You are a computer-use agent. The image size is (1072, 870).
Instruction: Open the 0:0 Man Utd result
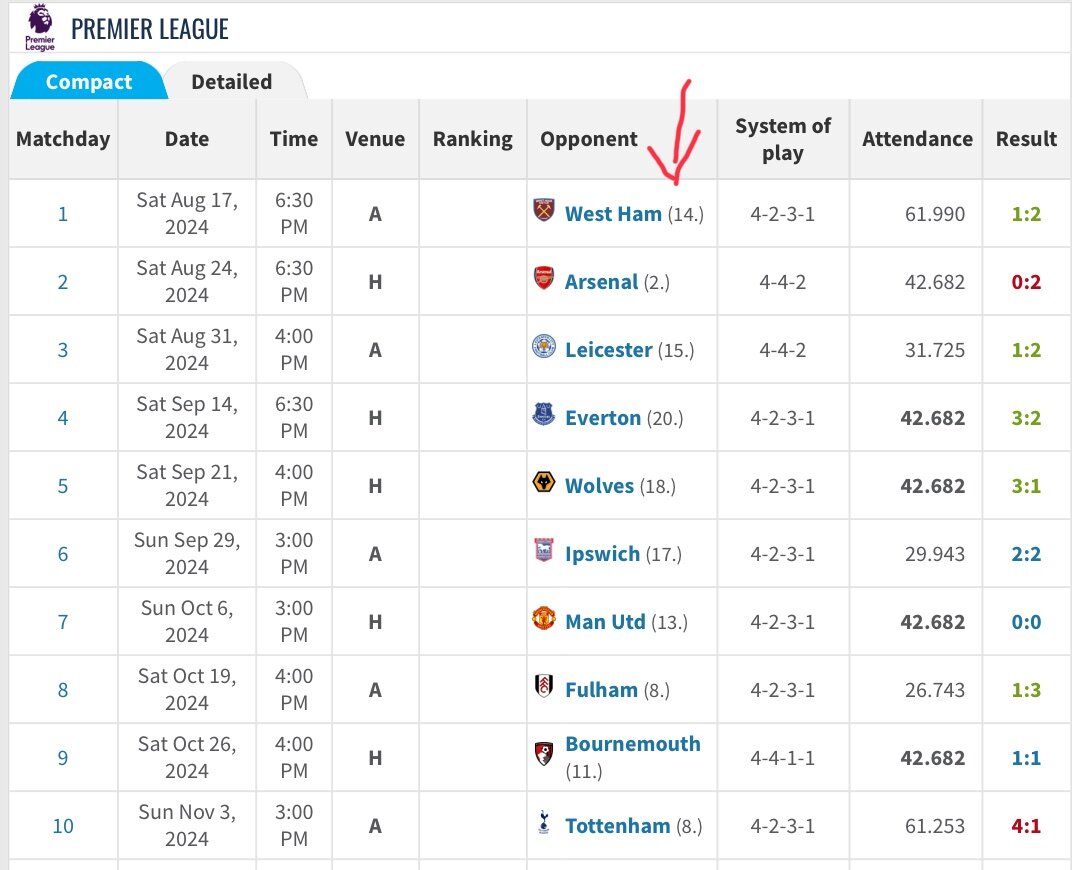(x=1026, y=622)
